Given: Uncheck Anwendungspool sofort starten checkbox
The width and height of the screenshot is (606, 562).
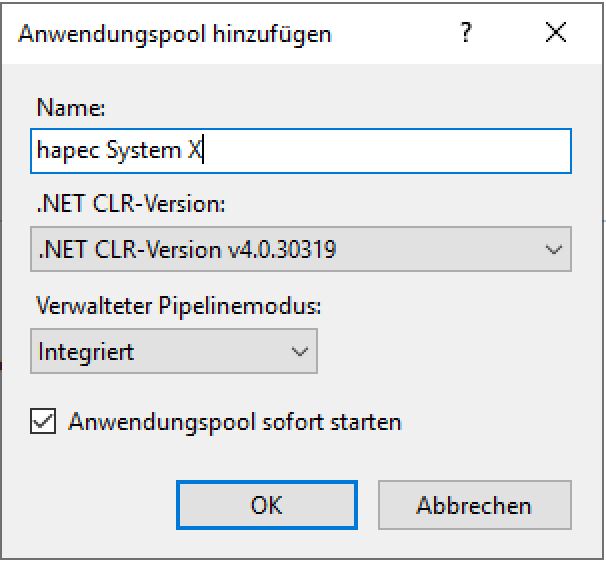Looking at the screenshot, I should (43, 422).
